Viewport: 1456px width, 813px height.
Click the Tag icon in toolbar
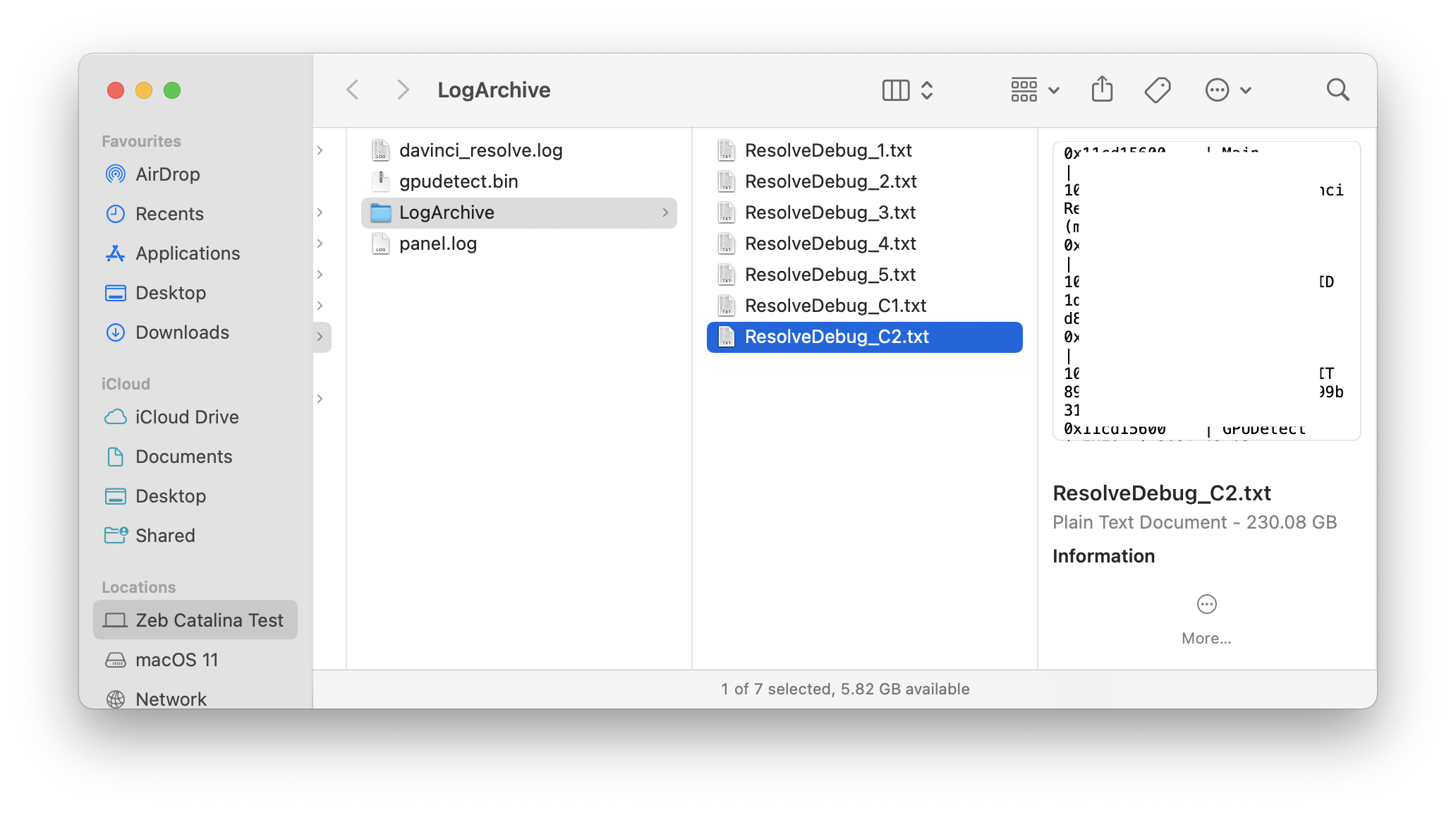(1158, 89)
